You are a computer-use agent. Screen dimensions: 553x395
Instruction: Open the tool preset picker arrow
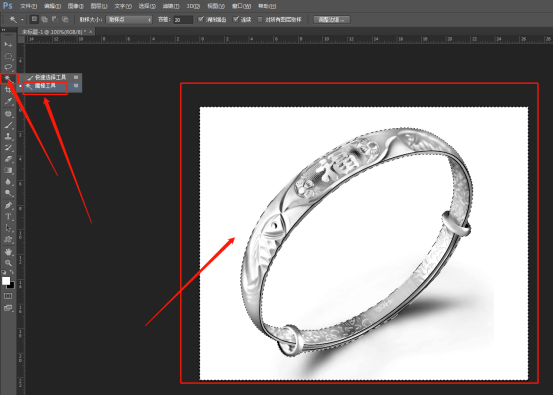click(22, 20)
